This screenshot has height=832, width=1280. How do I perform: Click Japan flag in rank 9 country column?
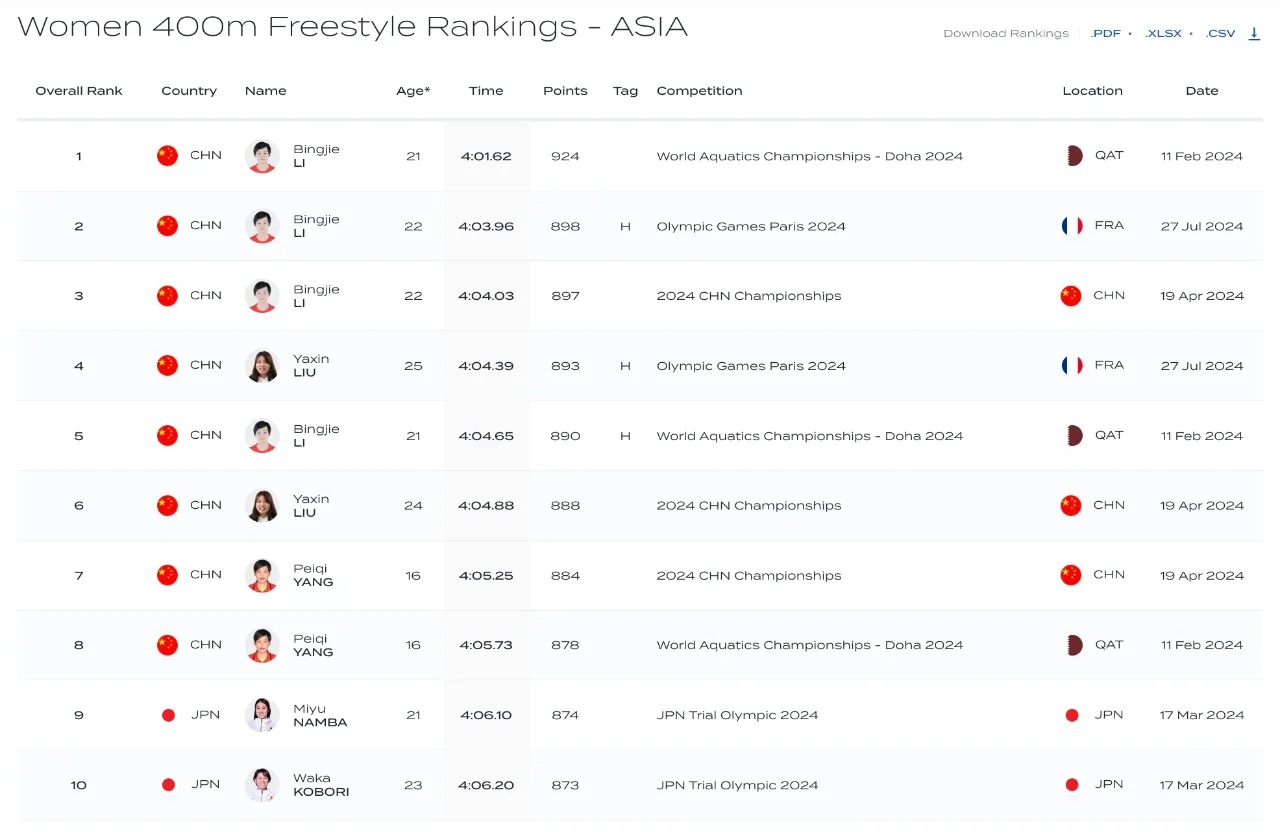click(x=168, y=715)
